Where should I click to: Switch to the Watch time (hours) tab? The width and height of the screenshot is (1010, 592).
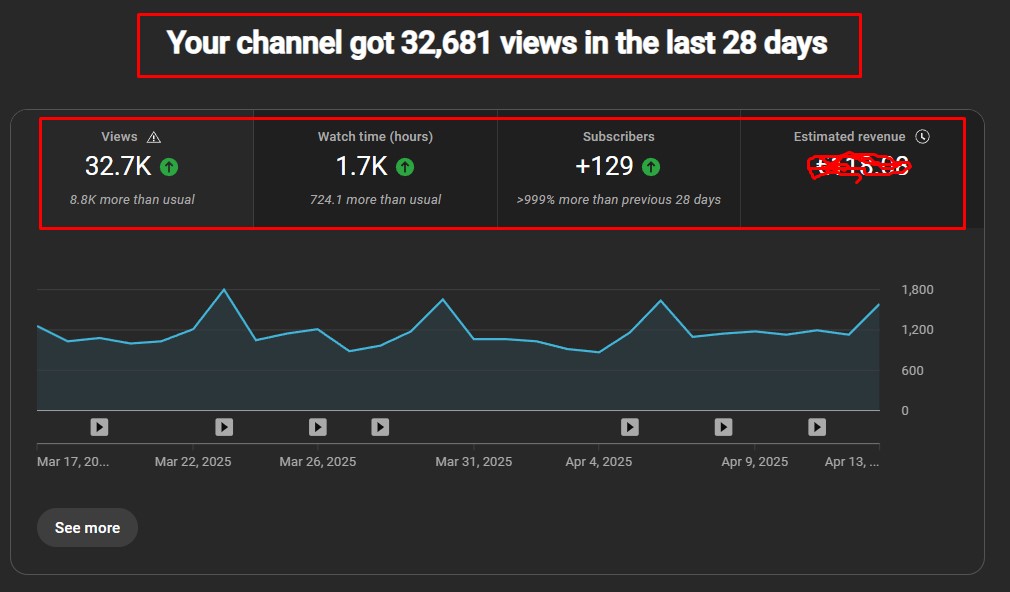[375, 170]
